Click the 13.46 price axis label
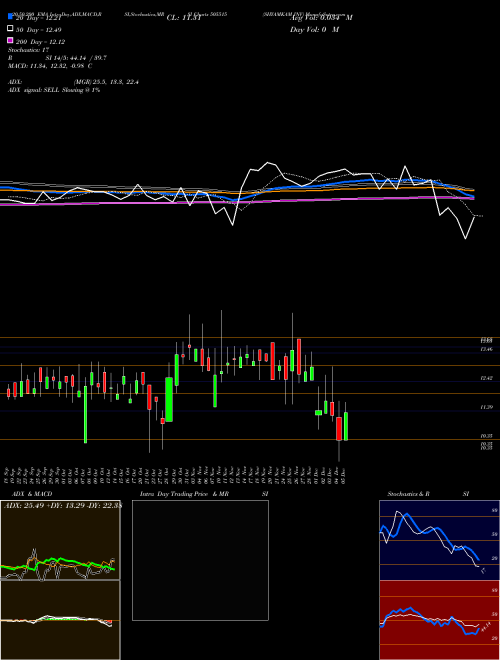The width and height of the screenshot is (500, 660). (487, 349)
